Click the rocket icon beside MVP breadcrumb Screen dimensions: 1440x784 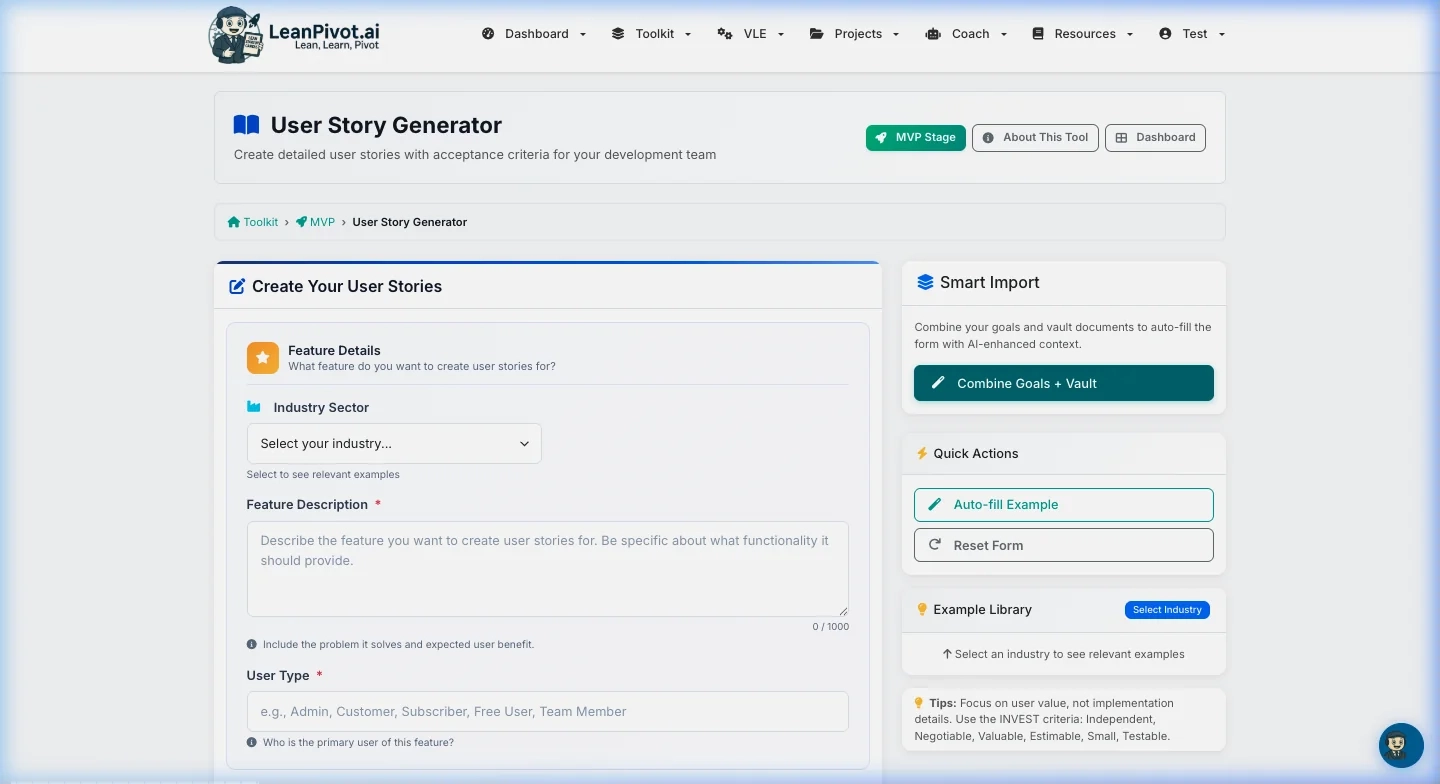click(x=301, y=222)
